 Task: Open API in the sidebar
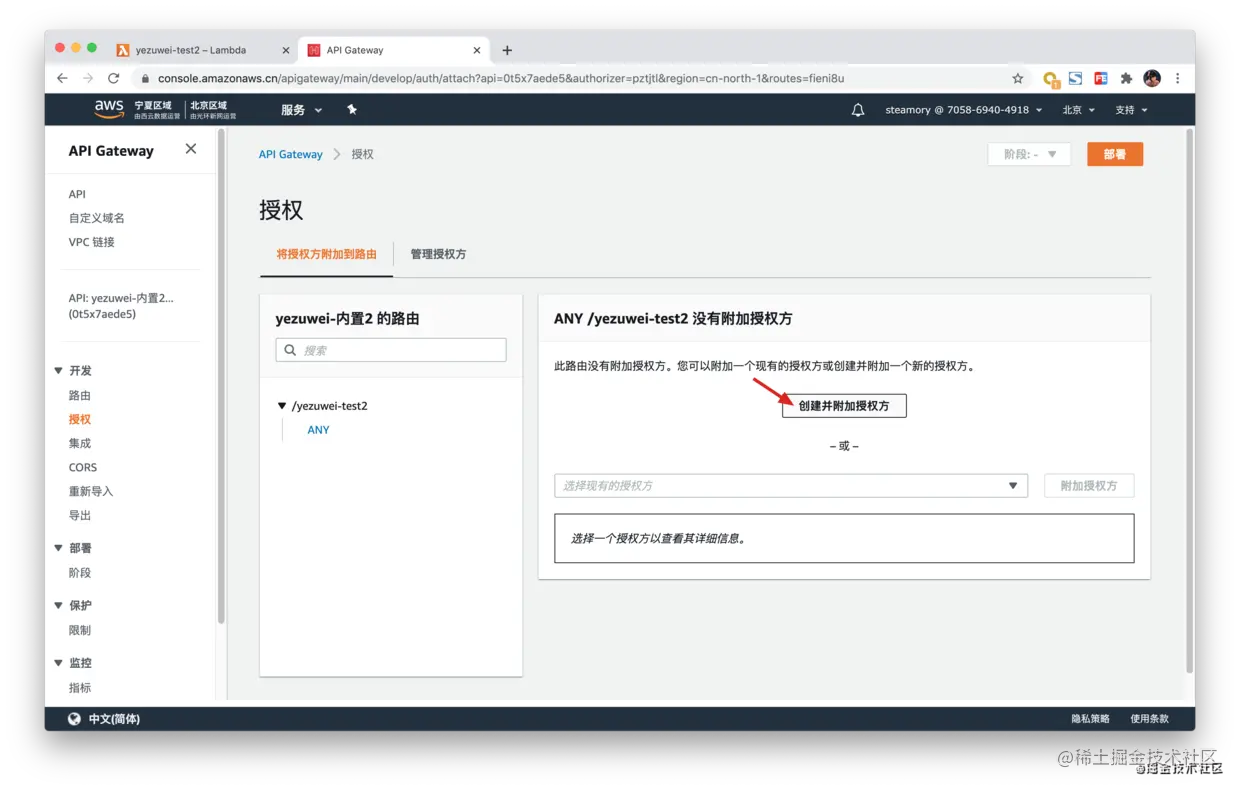tap(77, 195)
